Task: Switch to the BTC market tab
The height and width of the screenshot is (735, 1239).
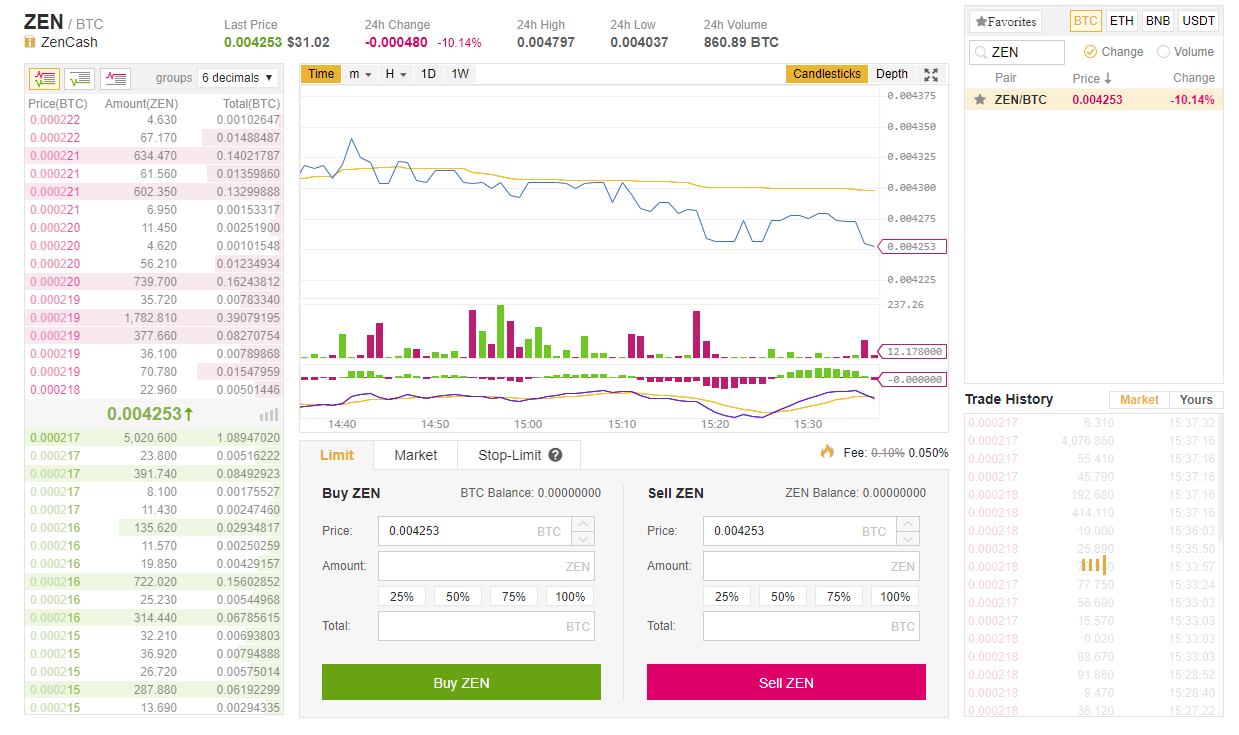Action: tap(1086, 21)
